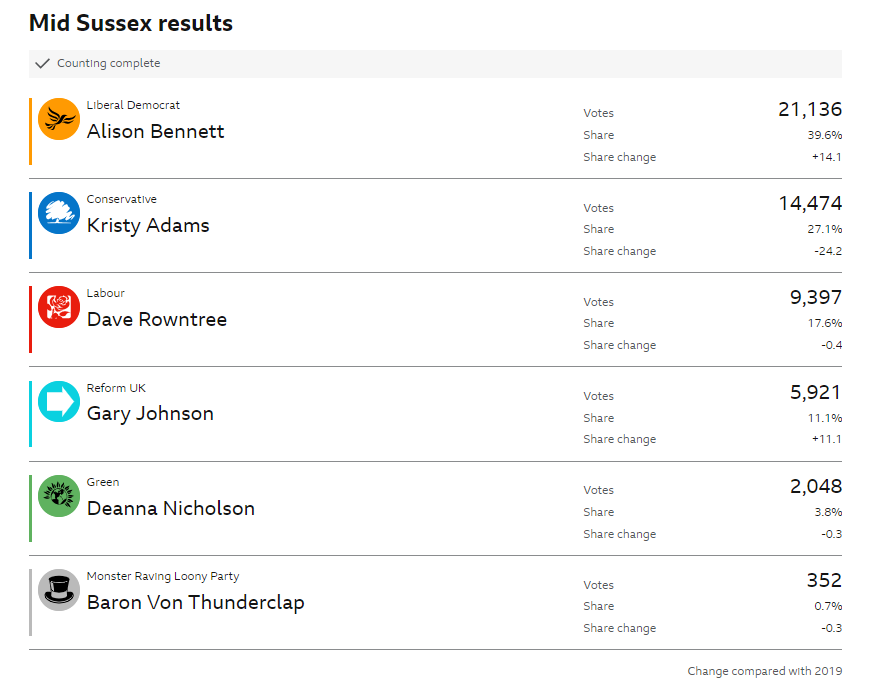Select candidate name Alison Bennett
Image resolution: width=873 pixels, height=686 pixels.
click(x=155, y=131)
